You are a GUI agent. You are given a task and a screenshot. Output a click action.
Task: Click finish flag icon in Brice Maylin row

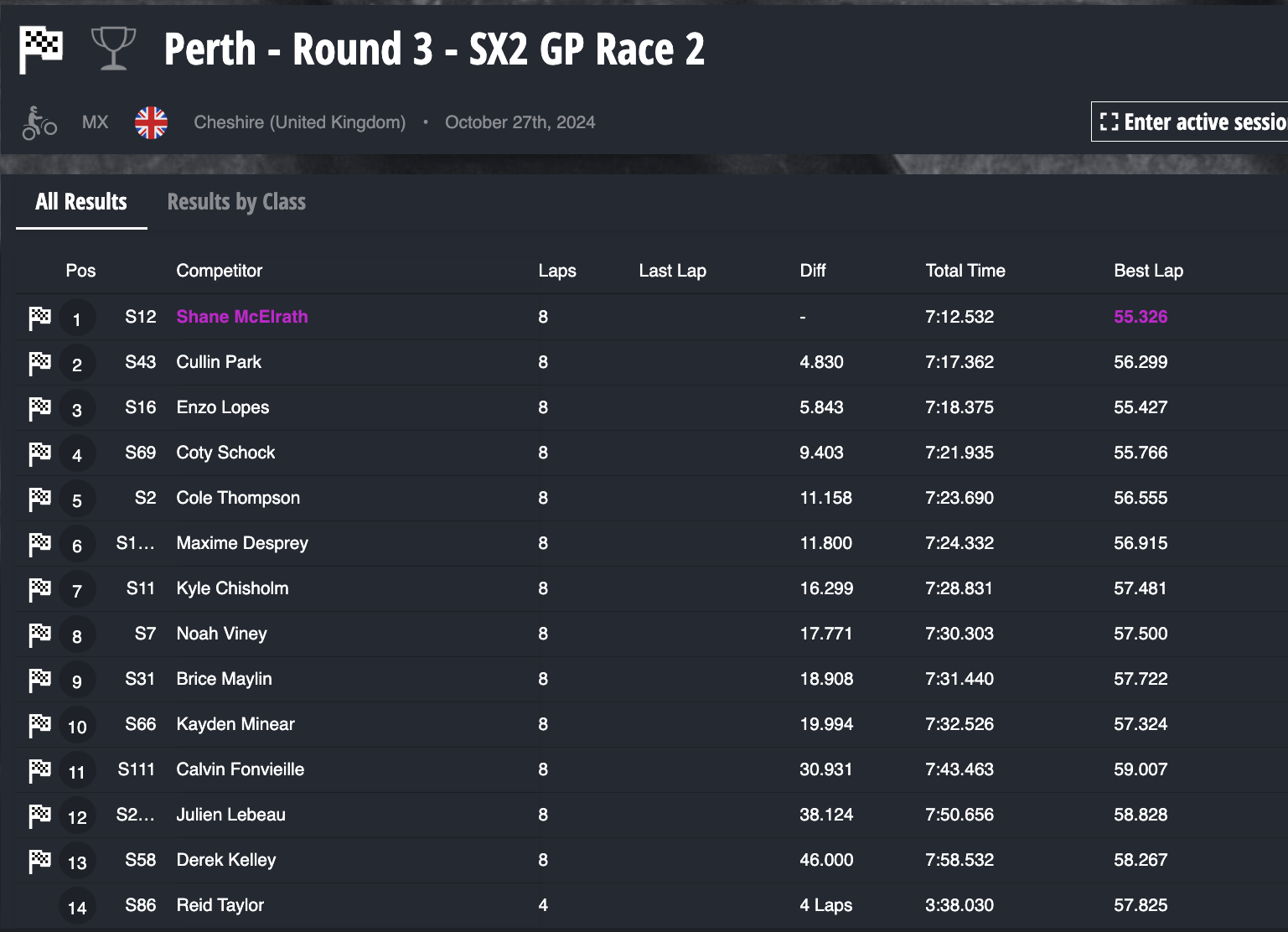39,680
